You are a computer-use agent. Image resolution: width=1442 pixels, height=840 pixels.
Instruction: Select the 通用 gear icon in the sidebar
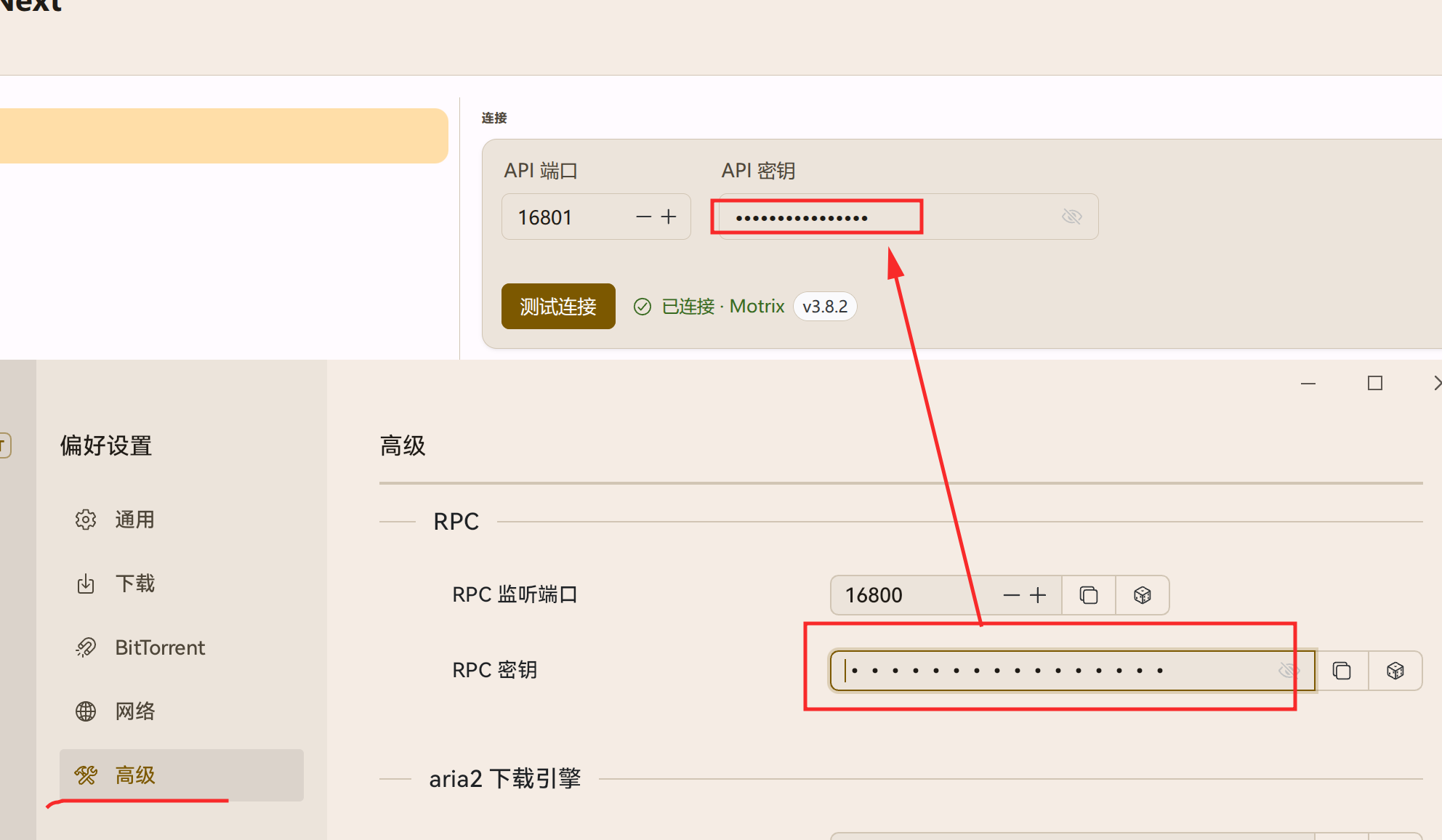pos(85,519)
